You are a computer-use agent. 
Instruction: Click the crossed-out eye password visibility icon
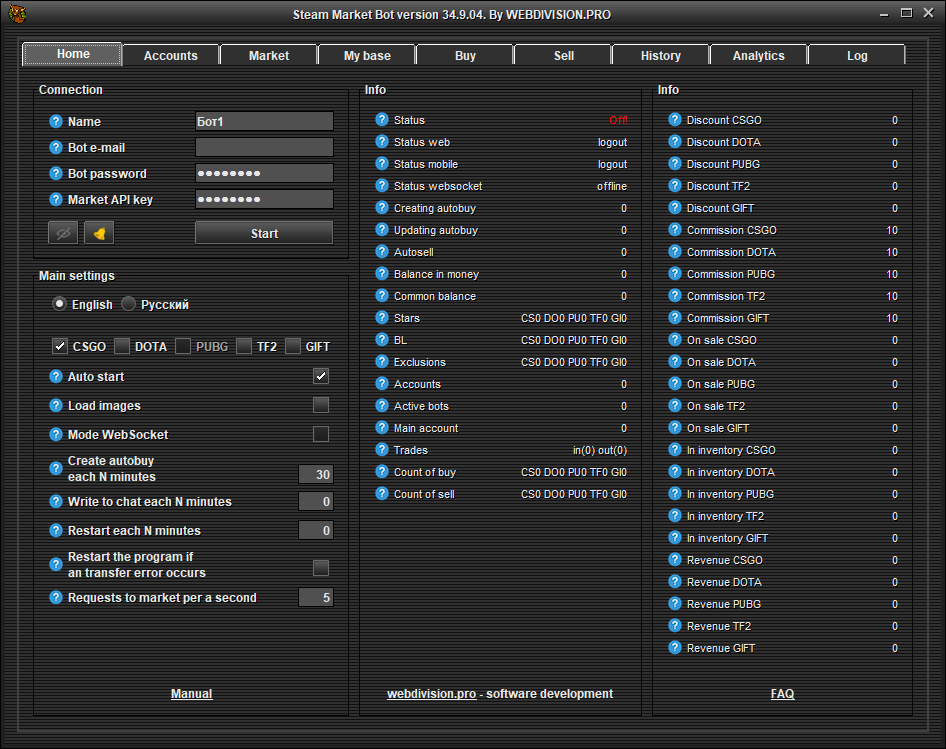click(63, 233)
